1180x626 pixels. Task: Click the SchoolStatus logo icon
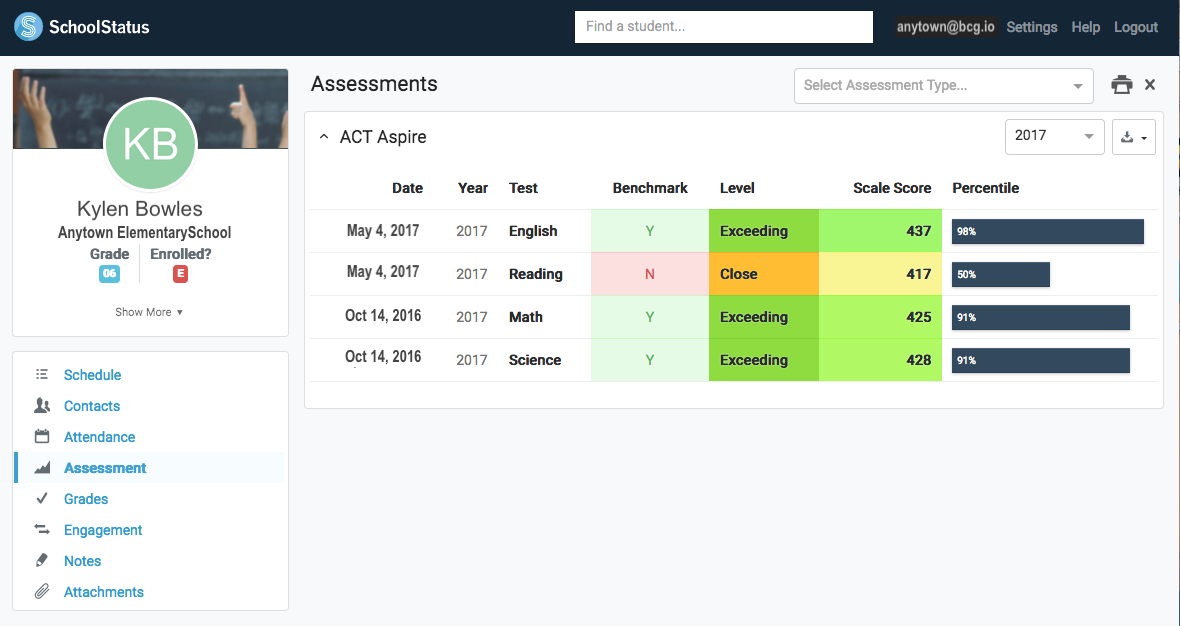point(28,27)
